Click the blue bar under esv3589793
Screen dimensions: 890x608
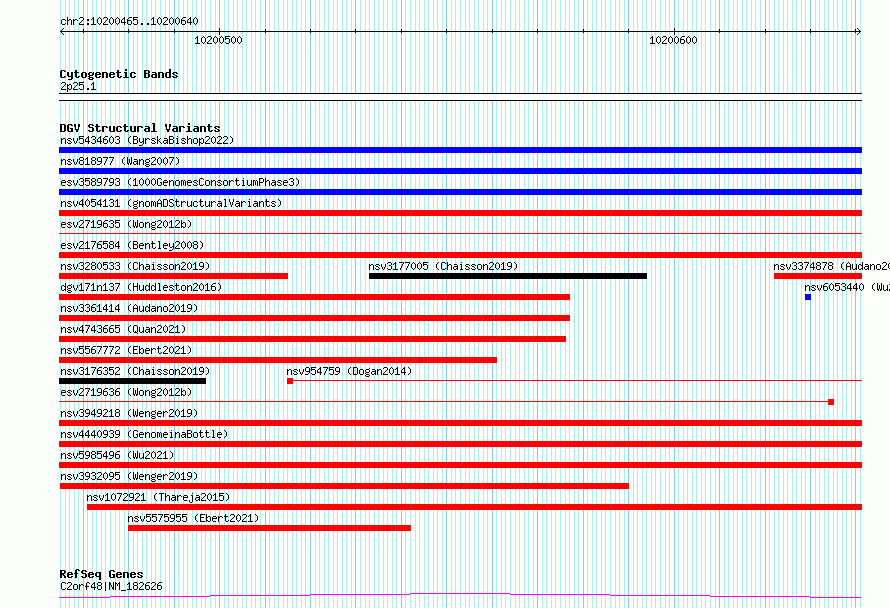pos(460,192)
